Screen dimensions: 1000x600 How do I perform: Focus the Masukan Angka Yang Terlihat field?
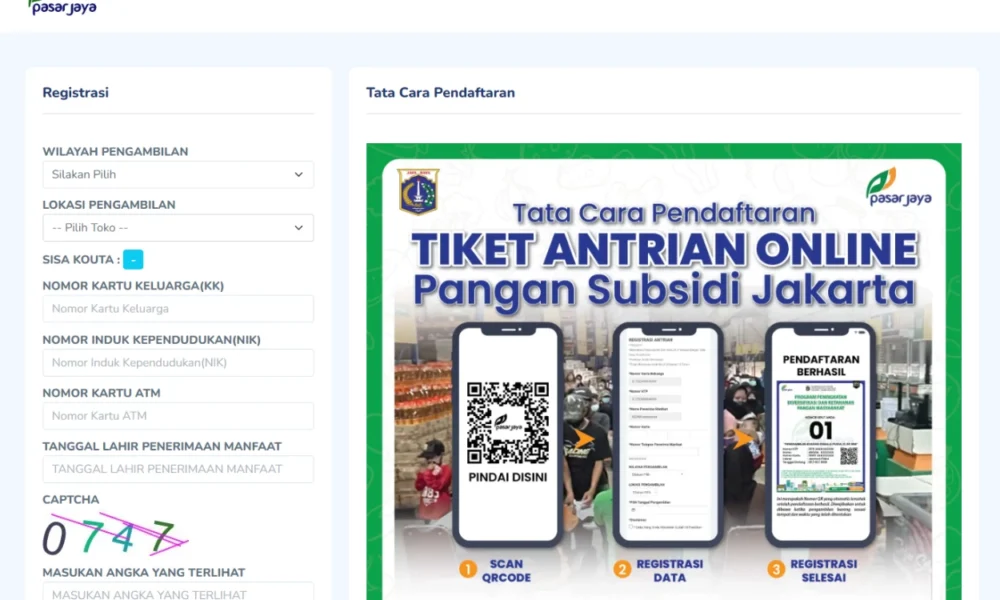(x=178, y=592)
